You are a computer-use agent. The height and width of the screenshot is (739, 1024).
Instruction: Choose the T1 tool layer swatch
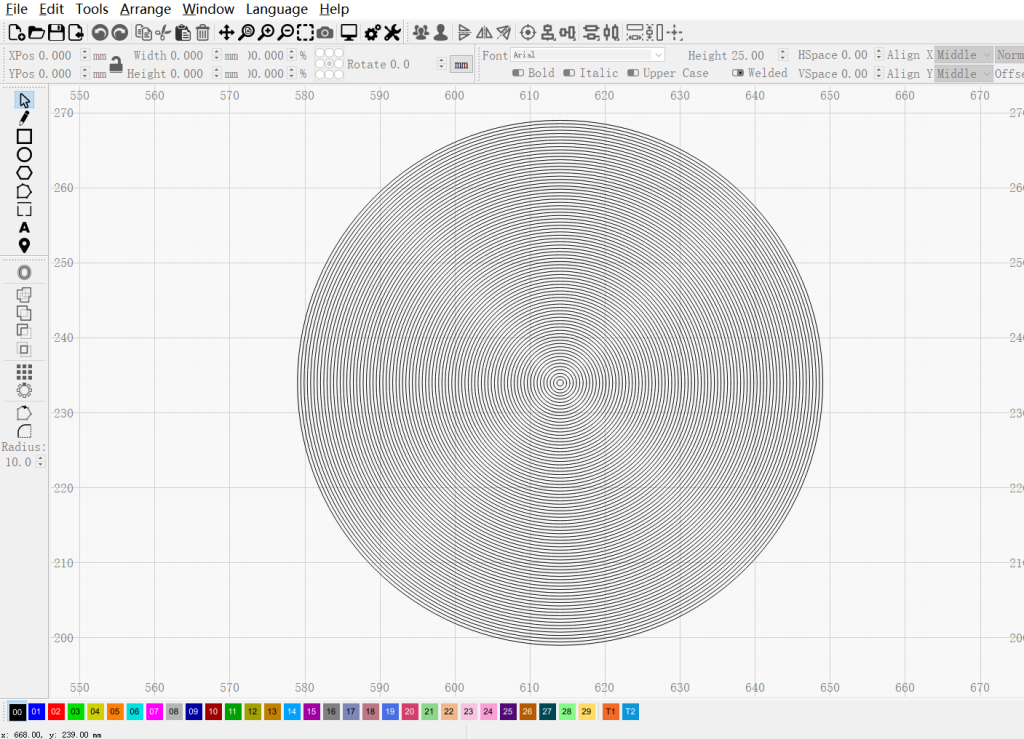pos(611,712)
